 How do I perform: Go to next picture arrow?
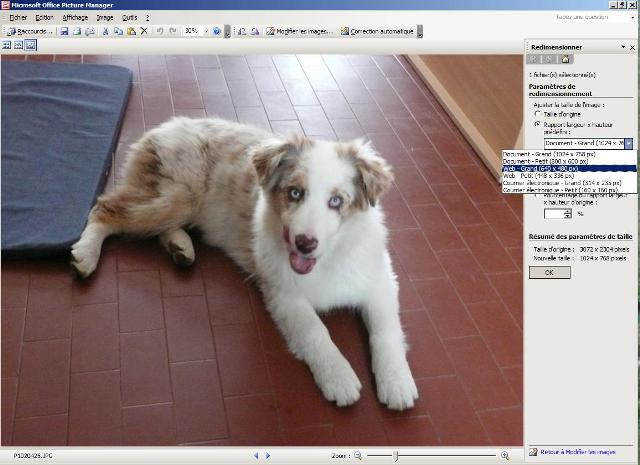click(x=268, y=456)
